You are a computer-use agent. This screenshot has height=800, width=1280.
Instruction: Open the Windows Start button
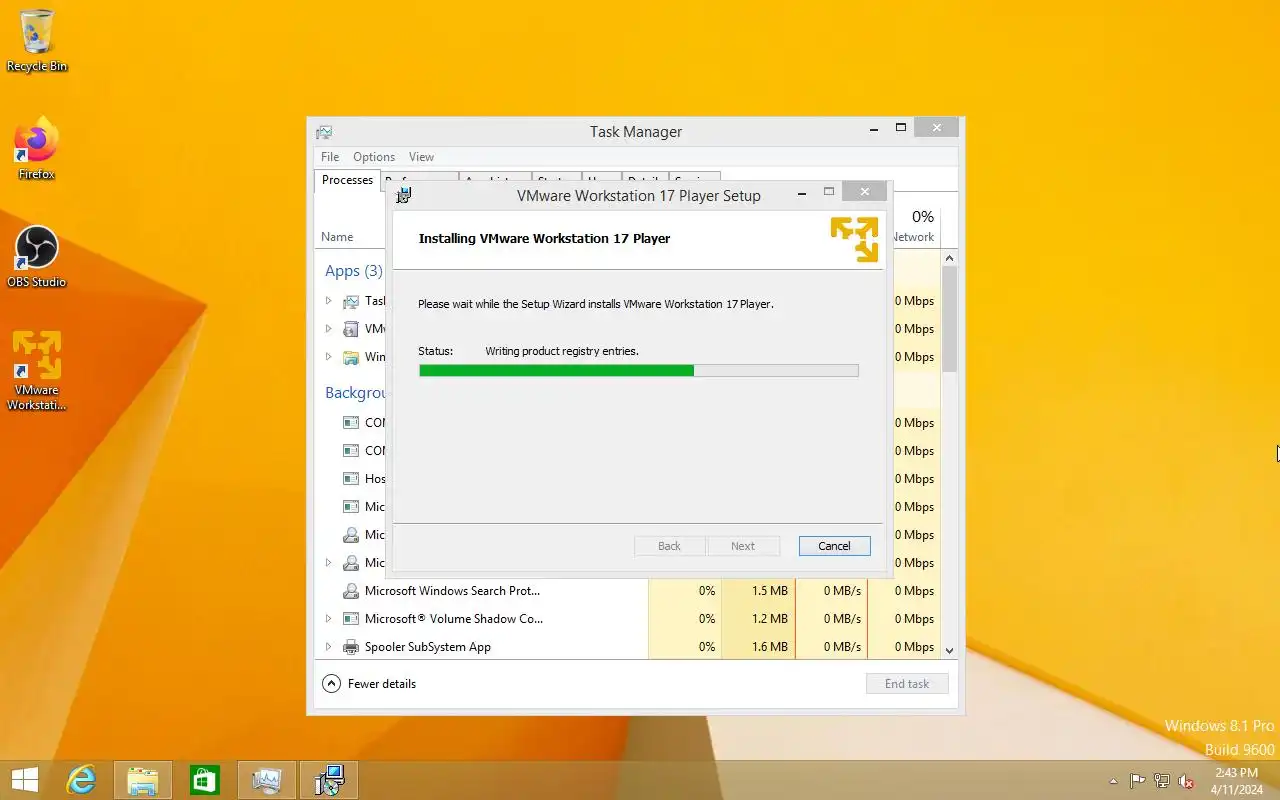[25, 780]
